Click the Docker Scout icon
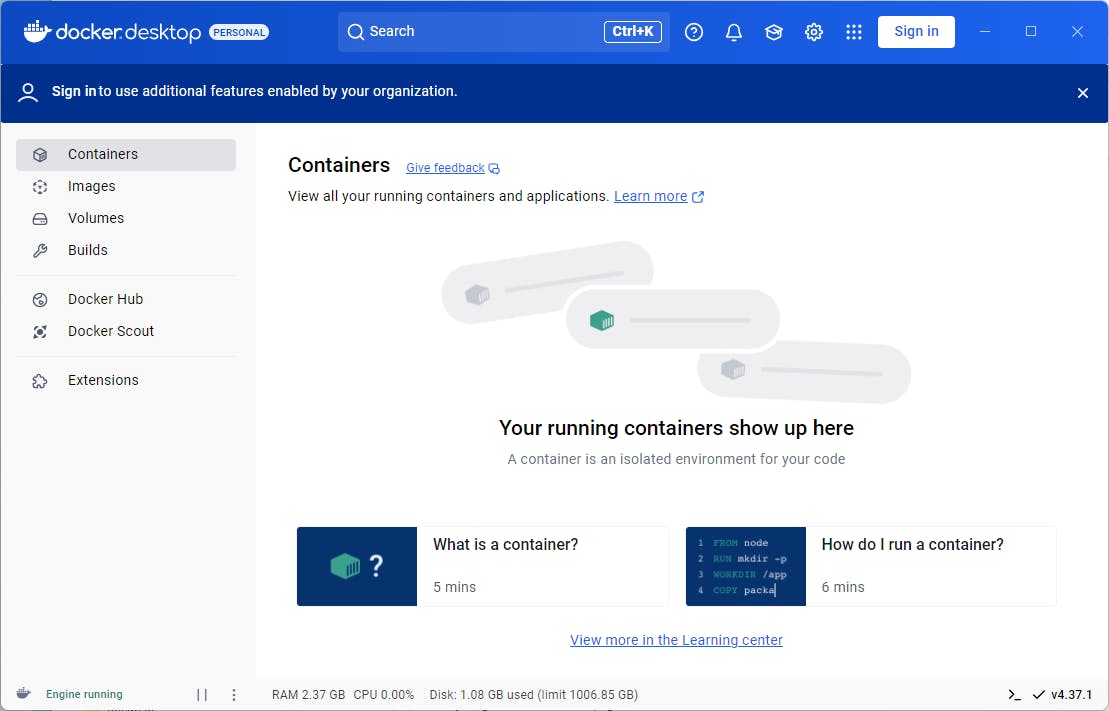 pos(40,332)
